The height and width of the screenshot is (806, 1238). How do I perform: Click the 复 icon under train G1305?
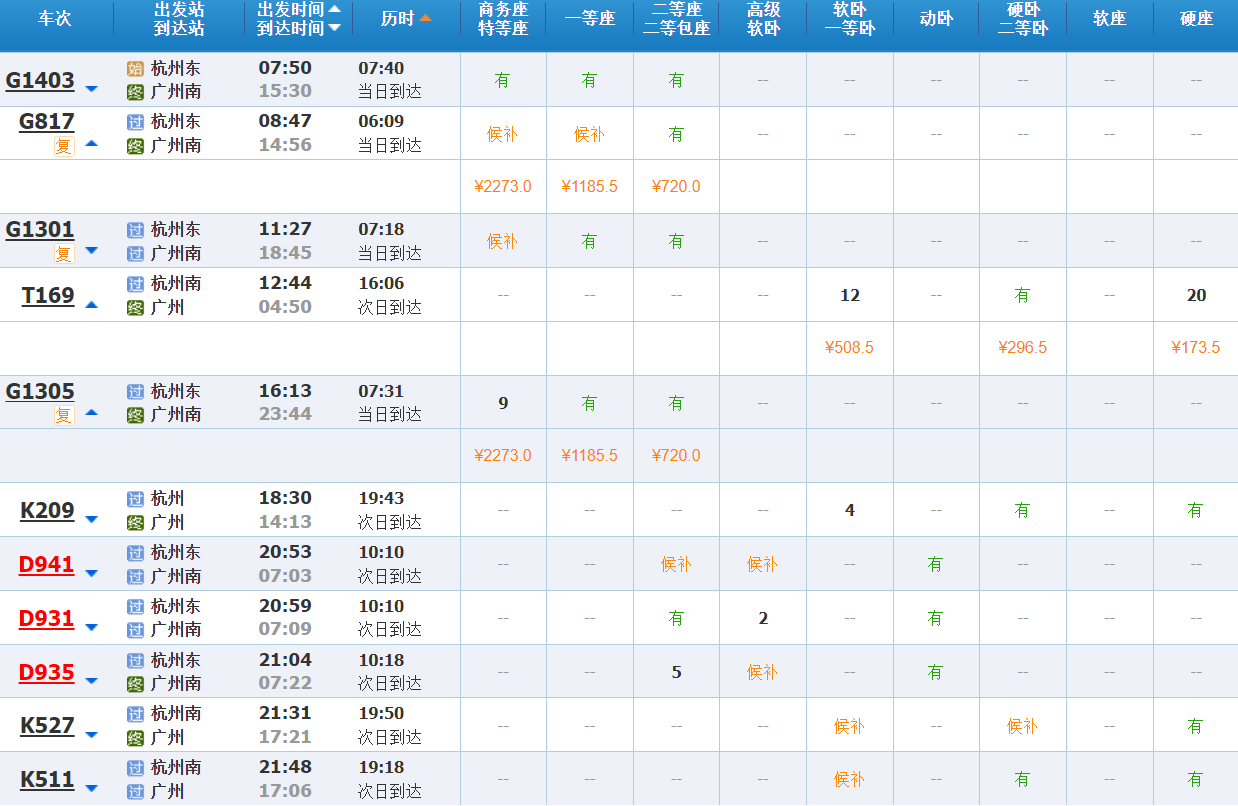pyautogui.click(x=64, y=415)
